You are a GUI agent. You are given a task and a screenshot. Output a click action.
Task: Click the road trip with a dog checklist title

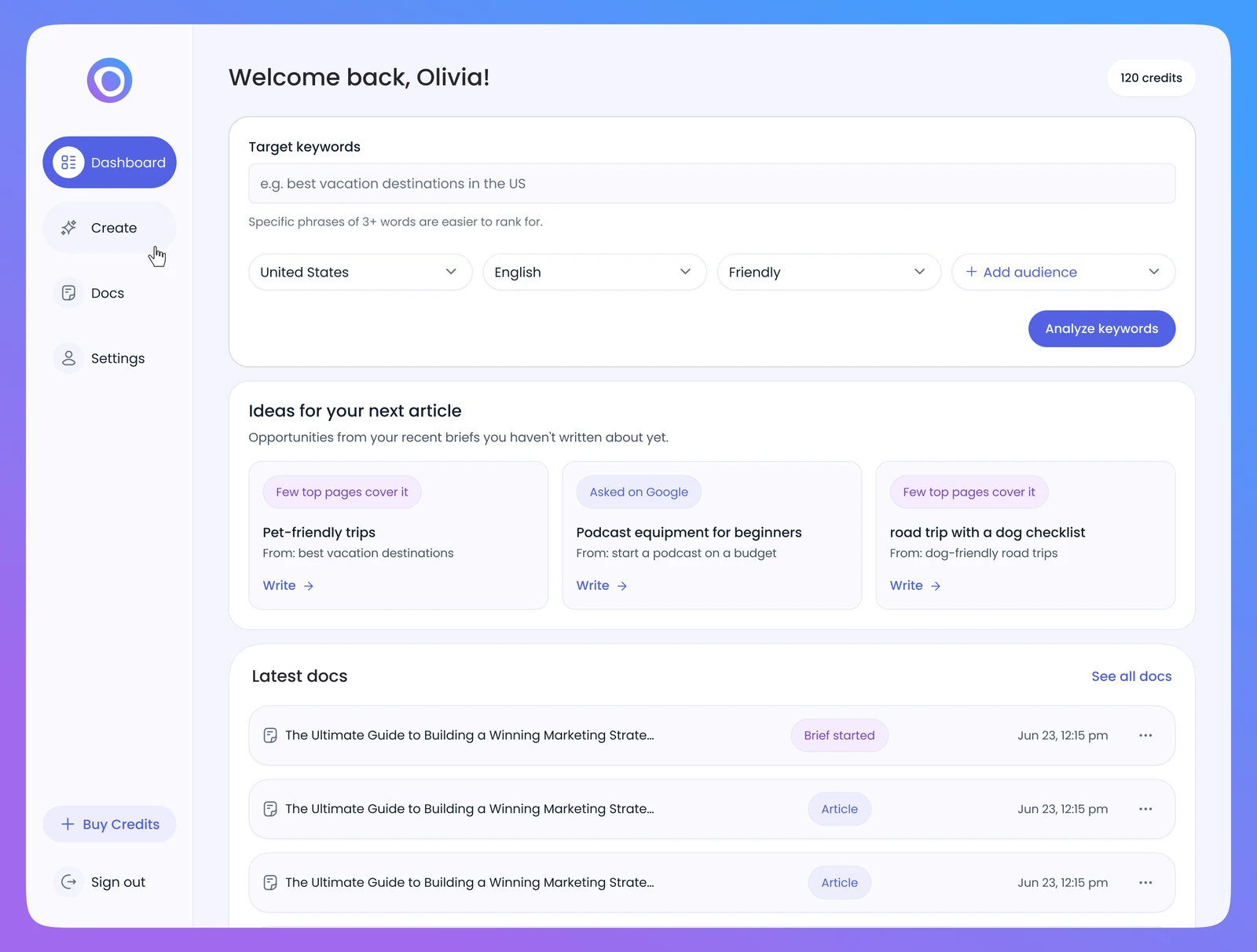coord(988,533)
